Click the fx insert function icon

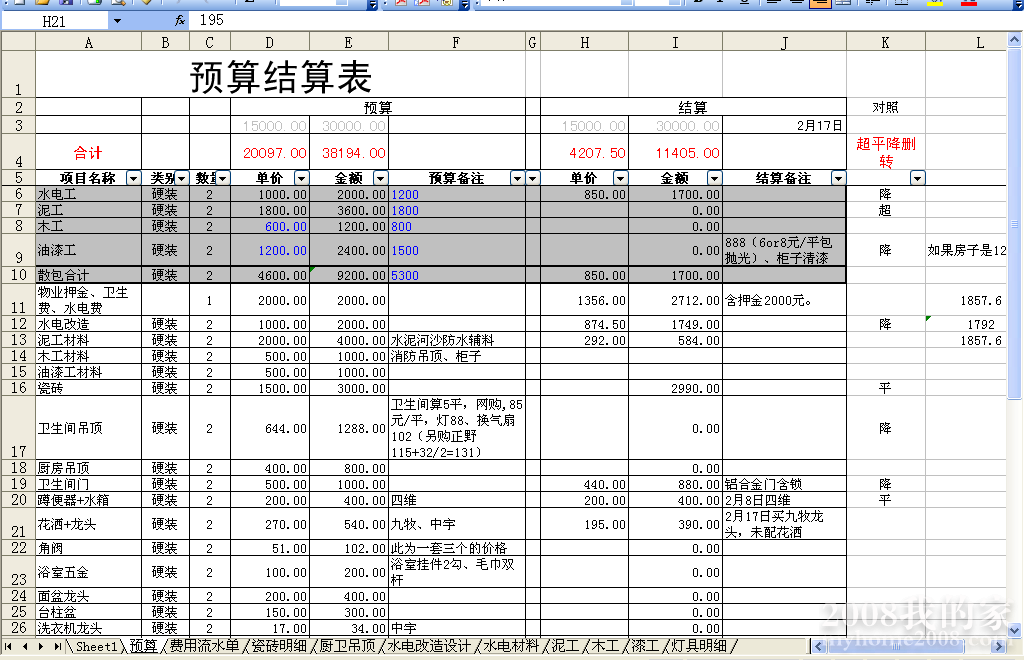click(x=180, y=20)
